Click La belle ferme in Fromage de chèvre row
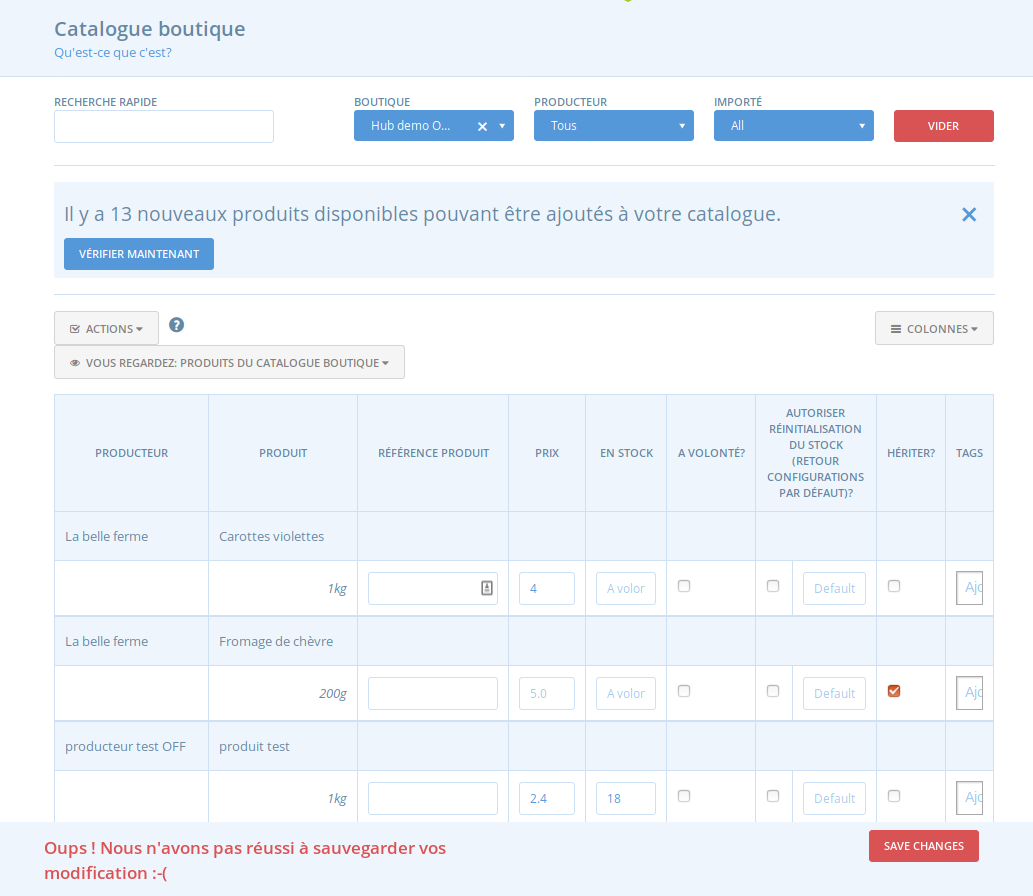 106,642
